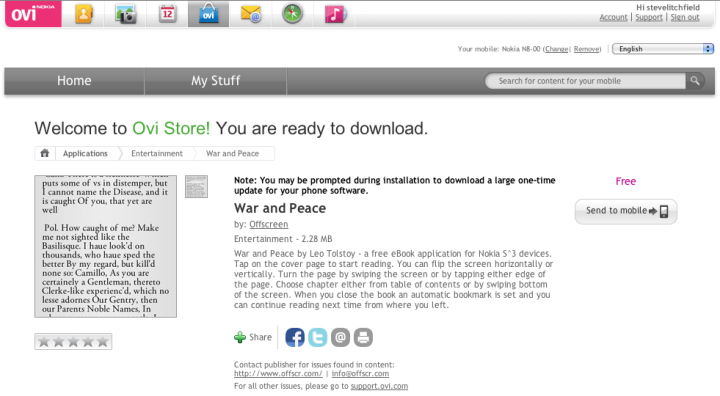Click the War and Peace breadcrumb
The width and height of the screenshot is (720, 396).
(x=232, y=153)
